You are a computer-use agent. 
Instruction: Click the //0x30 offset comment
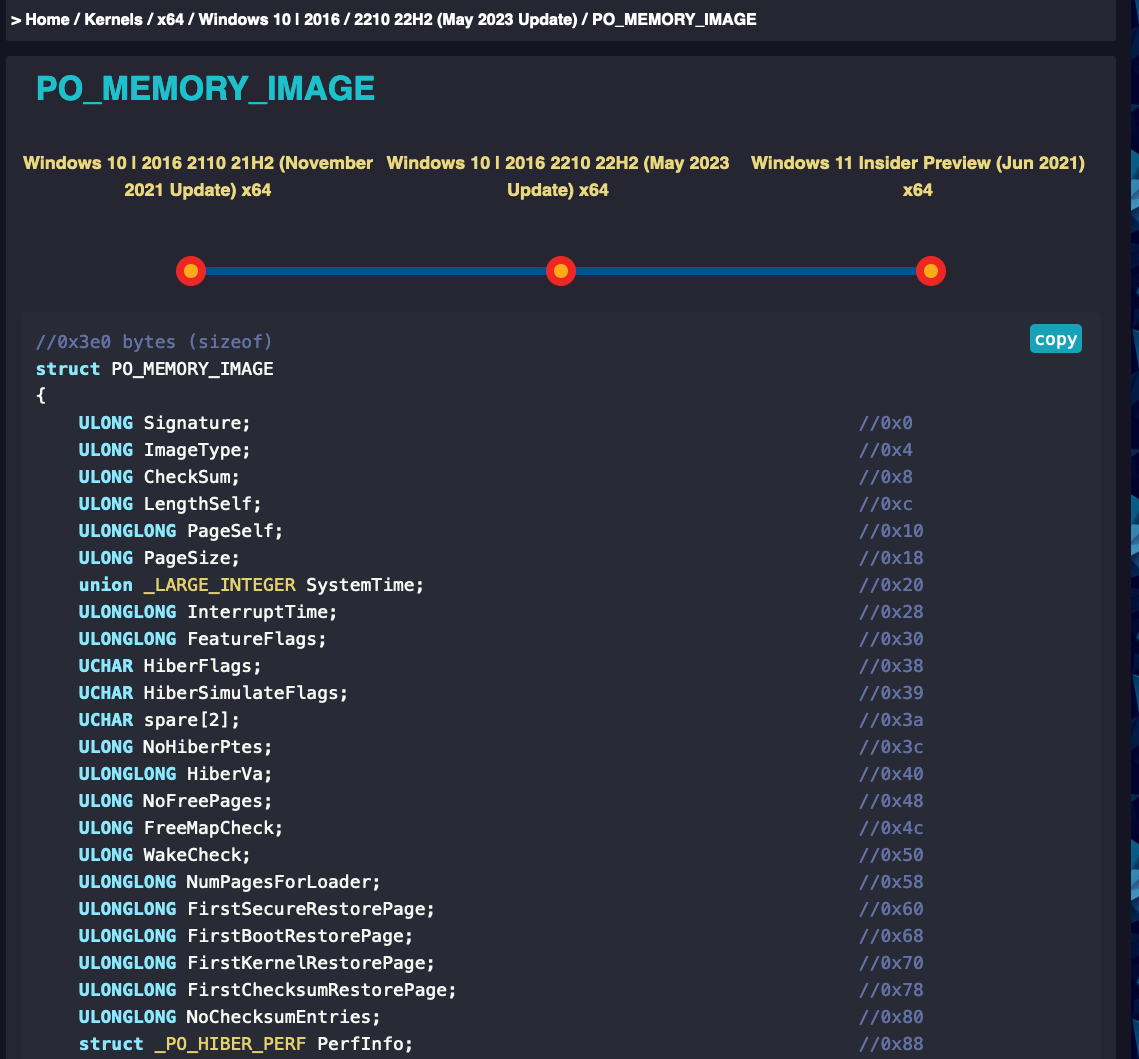pos(891,638)
